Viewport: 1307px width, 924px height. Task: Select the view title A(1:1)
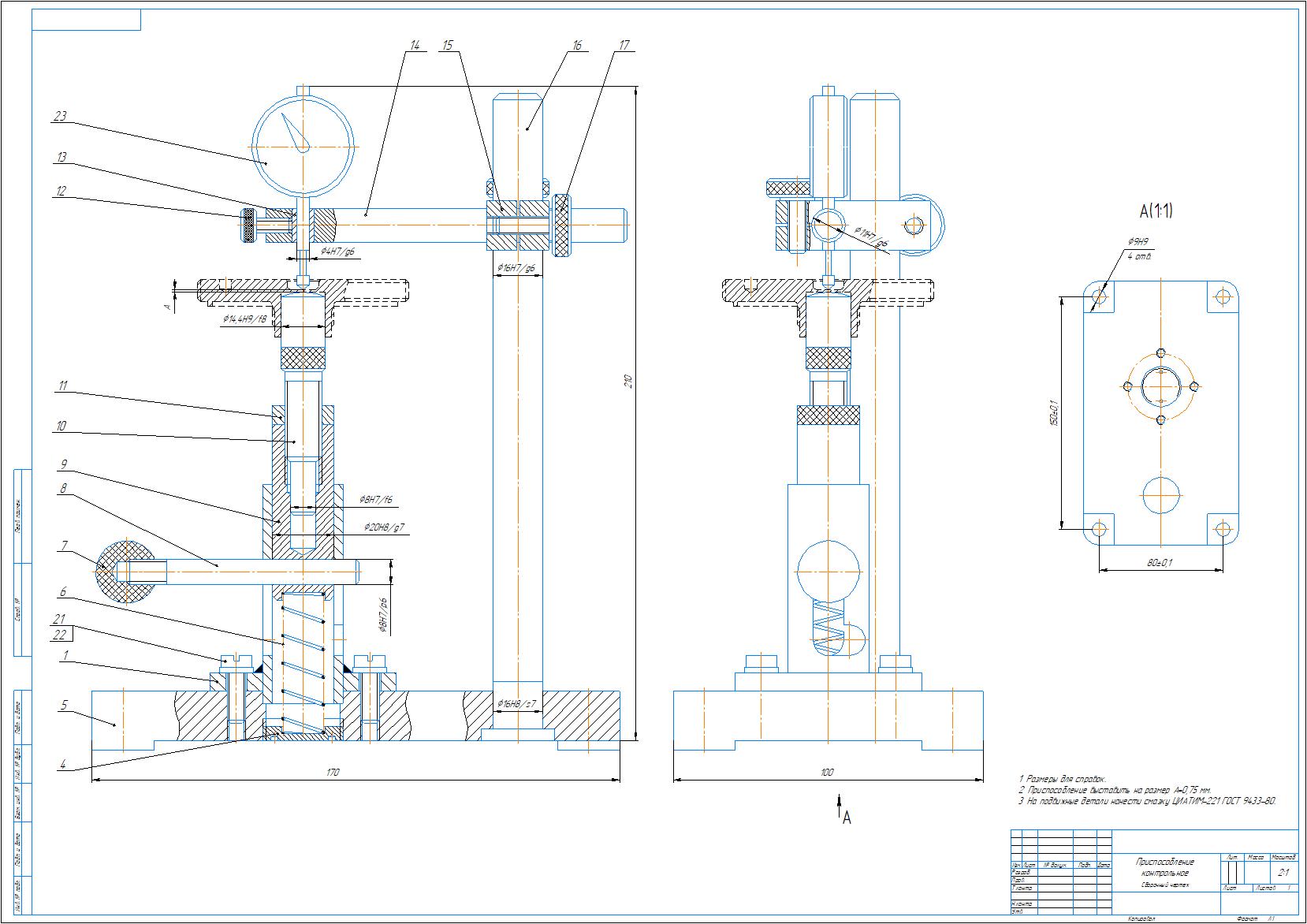tap(1156, 211)
